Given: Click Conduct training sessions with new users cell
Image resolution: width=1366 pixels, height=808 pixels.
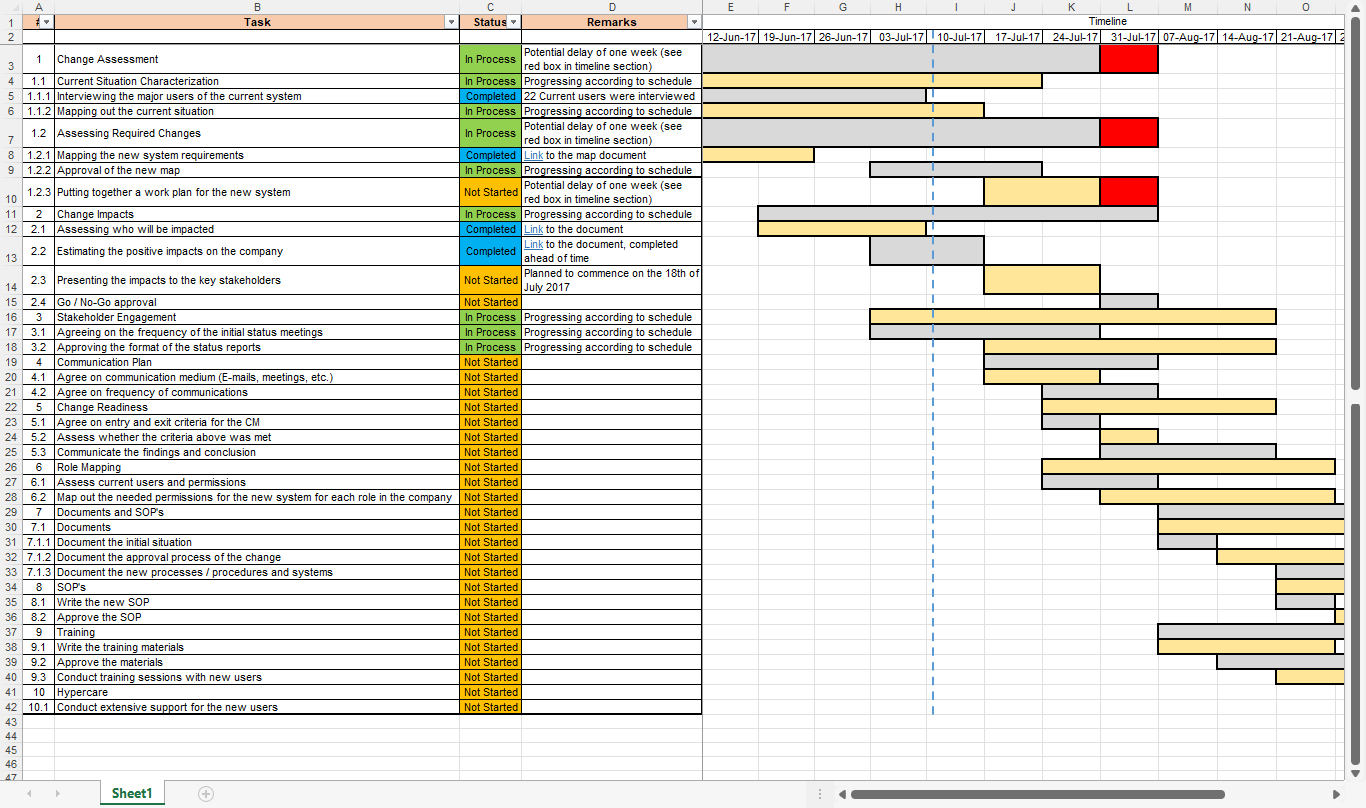Looking at the screenshot, I should pyautogui.click(x=257, y=677).
